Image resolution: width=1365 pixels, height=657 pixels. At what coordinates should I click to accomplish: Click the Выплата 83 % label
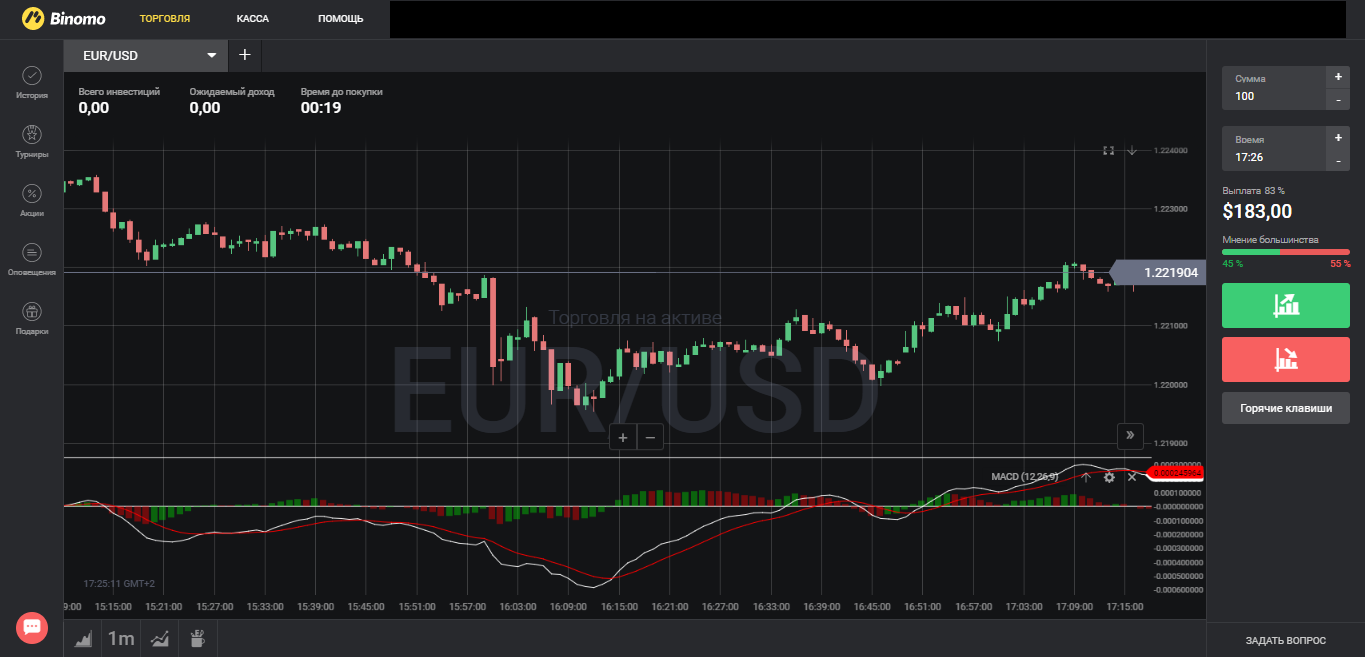[x=1253, y=190]
